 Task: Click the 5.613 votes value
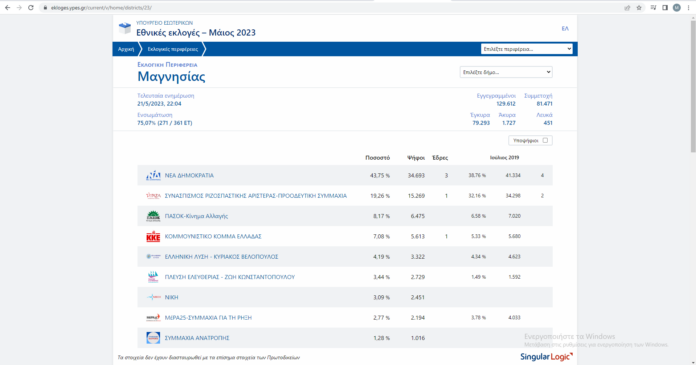pos(418,237)
